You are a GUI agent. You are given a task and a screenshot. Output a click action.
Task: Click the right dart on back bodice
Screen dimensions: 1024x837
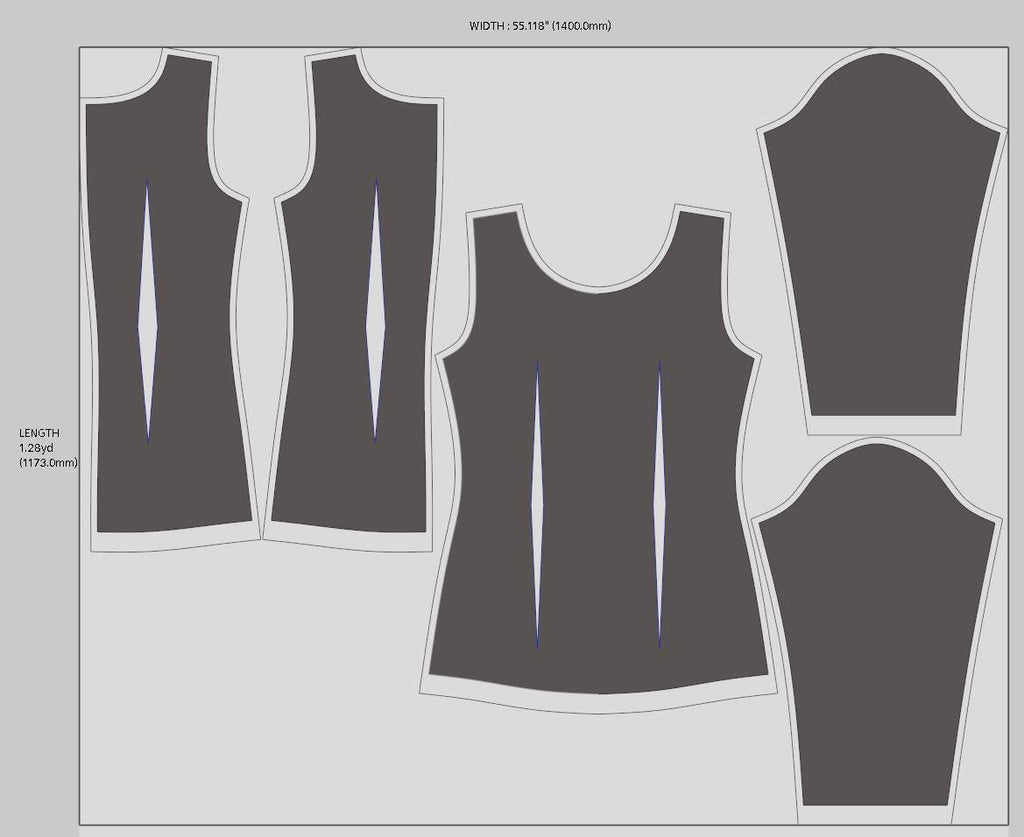660,505
